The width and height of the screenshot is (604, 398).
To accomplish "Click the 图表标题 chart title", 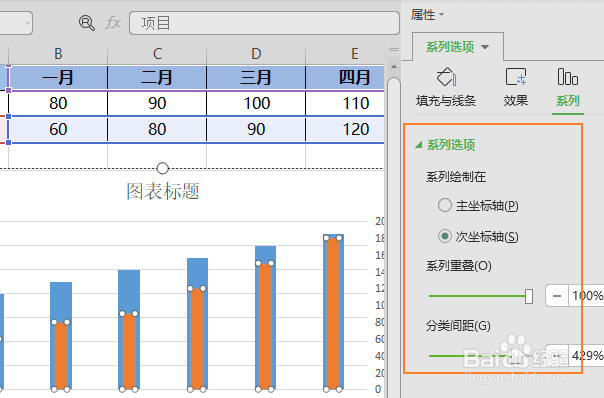I will coord(163,191).
